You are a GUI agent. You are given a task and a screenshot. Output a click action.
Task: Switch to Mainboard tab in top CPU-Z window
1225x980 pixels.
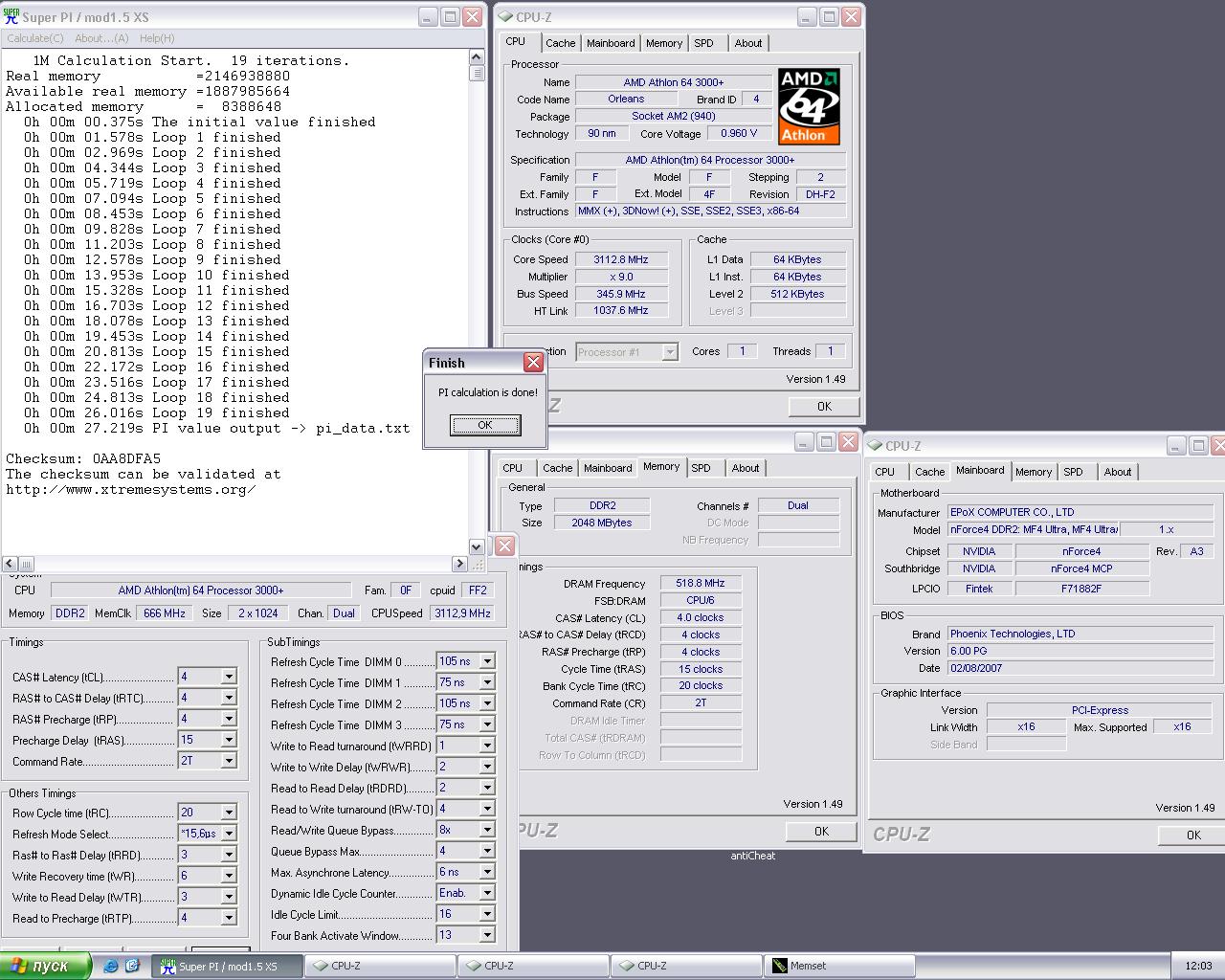(x=611, y=43)
